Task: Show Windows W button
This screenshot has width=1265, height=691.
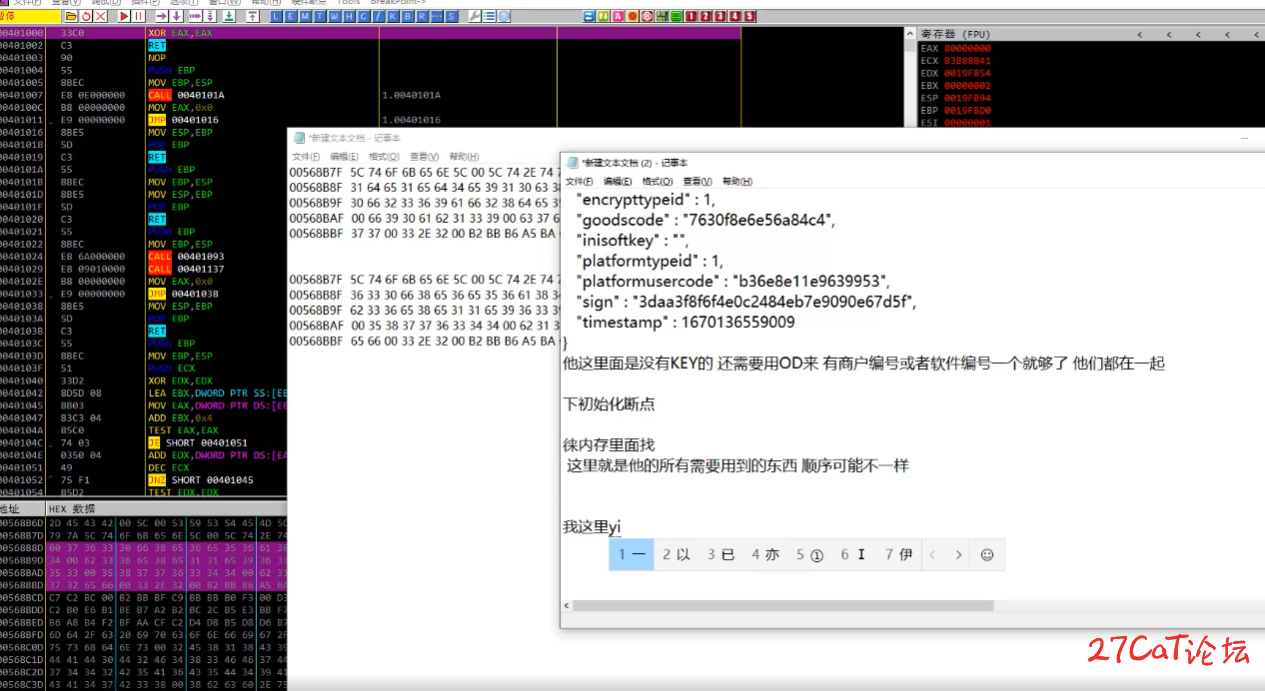Action: [335, 16]
